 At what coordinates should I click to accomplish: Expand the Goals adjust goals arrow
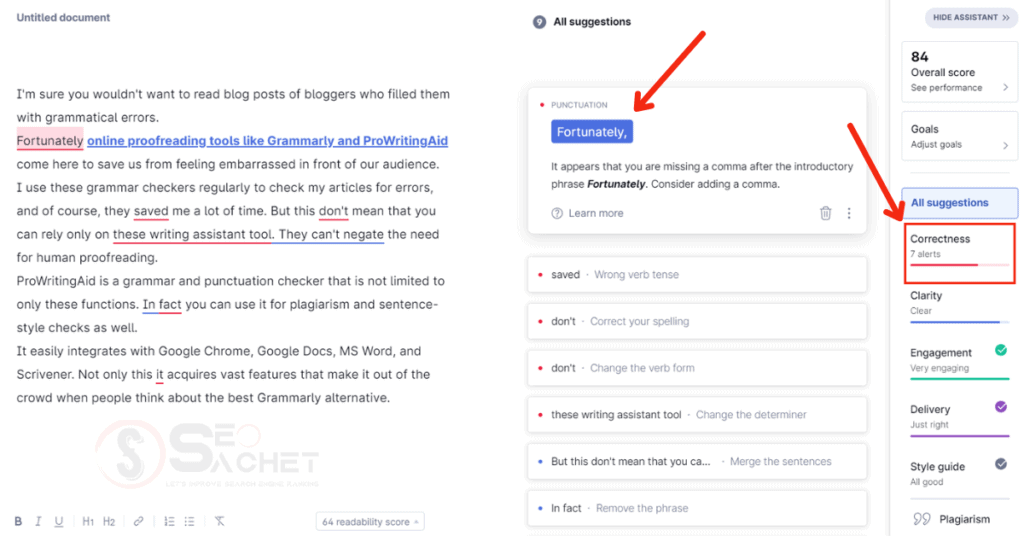tap(1006, 145)
